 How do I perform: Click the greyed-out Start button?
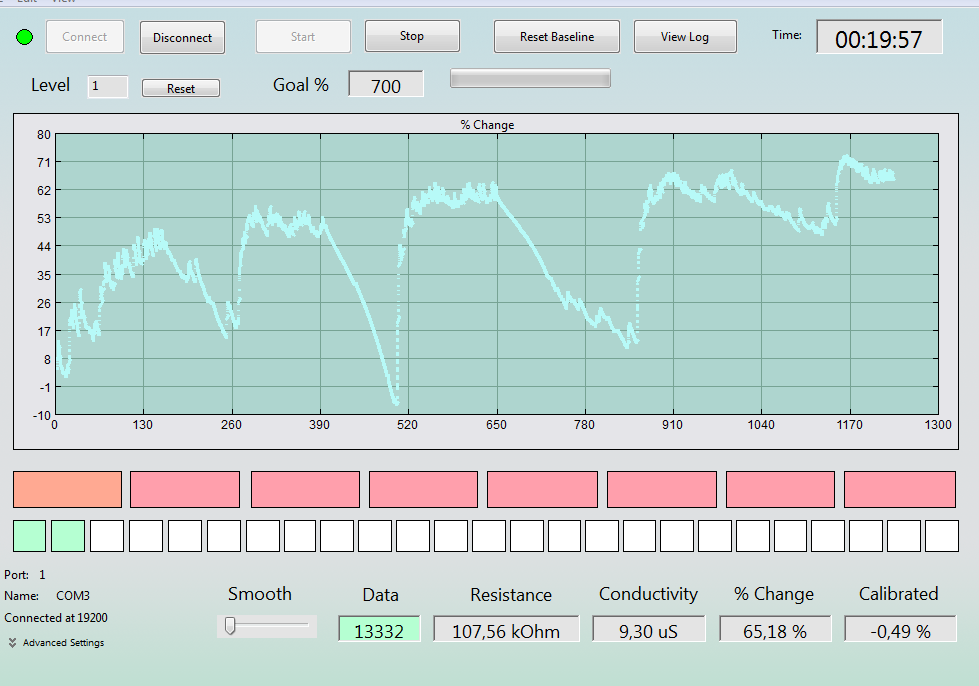303,37
